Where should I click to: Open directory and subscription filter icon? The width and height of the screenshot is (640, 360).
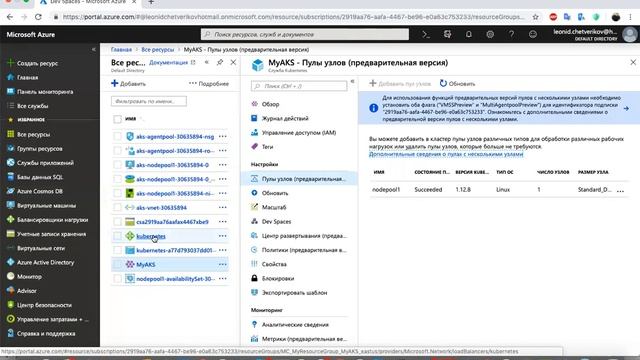447,35
